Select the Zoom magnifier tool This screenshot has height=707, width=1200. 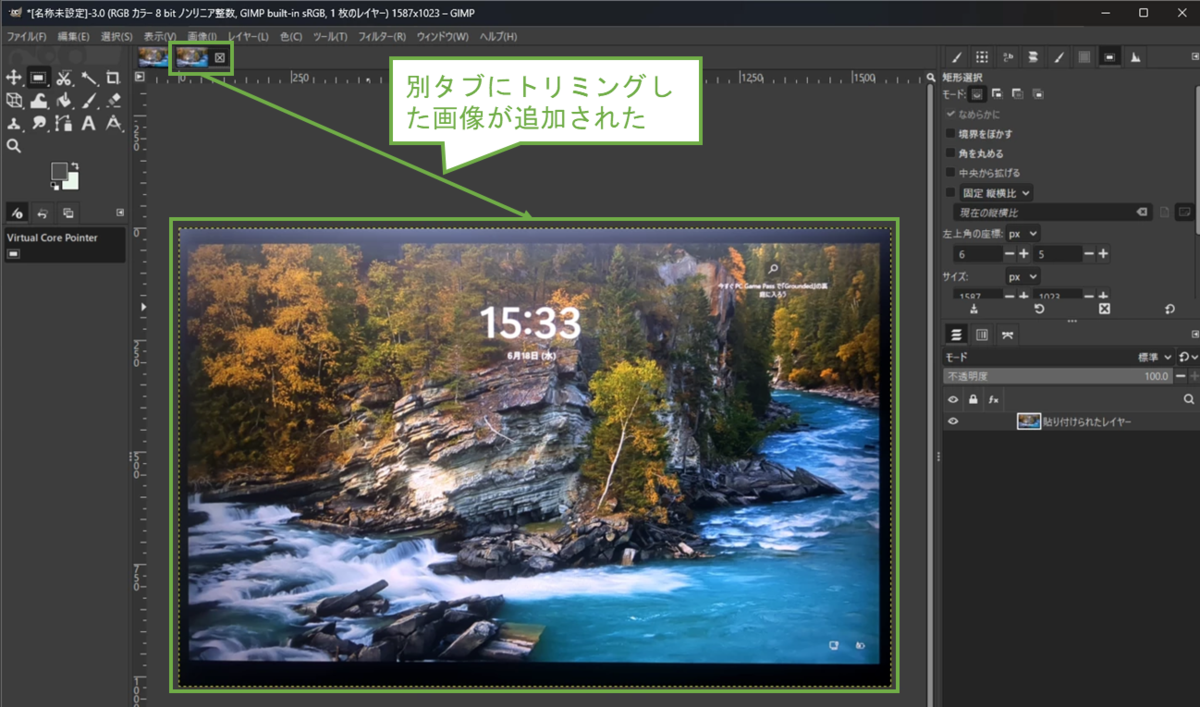[x=14, y=146]
